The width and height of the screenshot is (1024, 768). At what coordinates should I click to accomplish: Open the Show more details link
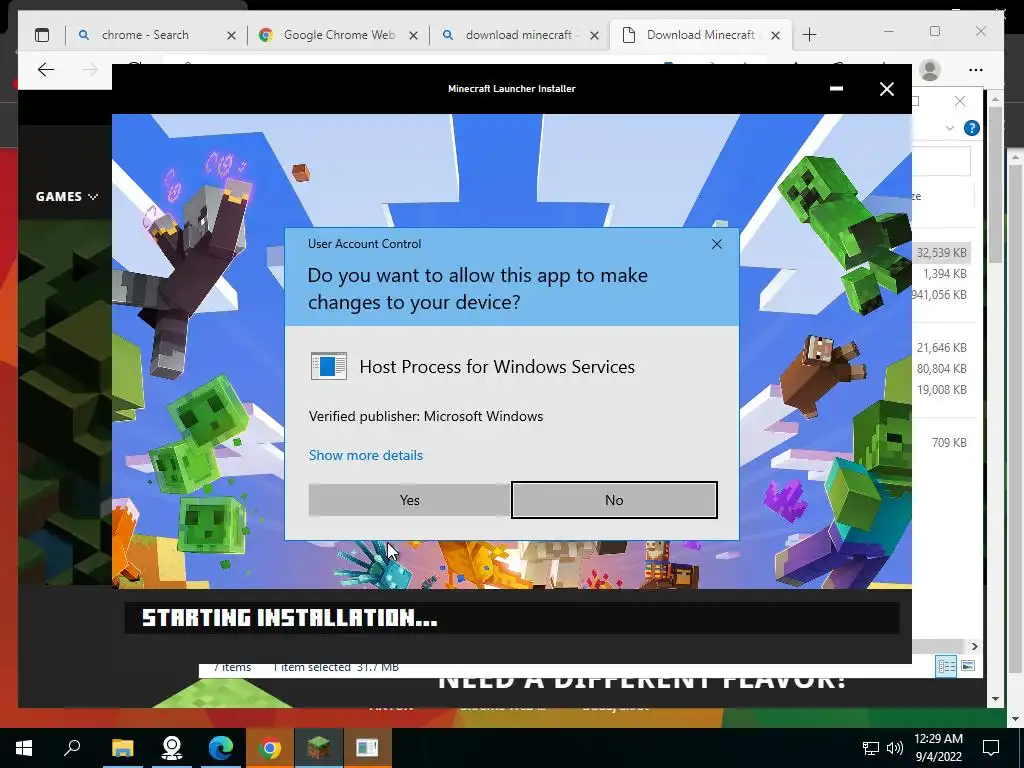click(366, 455)
